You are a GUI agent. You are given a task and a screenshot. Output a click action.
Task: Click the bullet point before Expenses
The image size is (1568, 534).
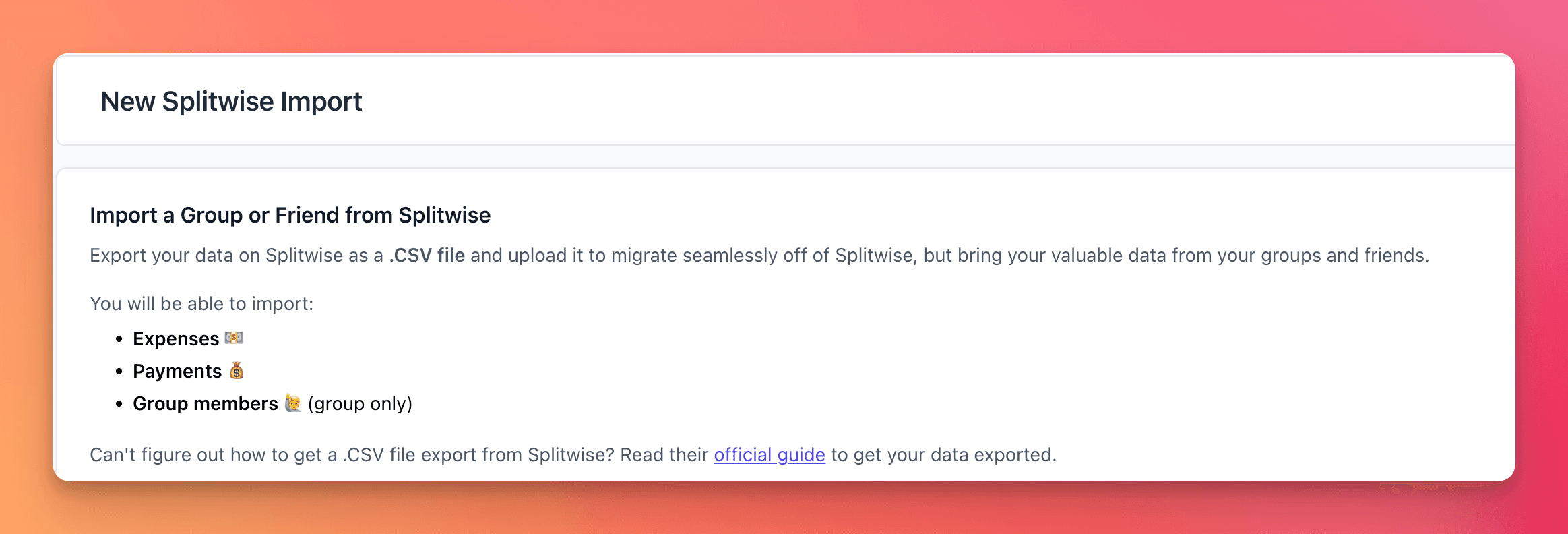[x=119, y=338]
